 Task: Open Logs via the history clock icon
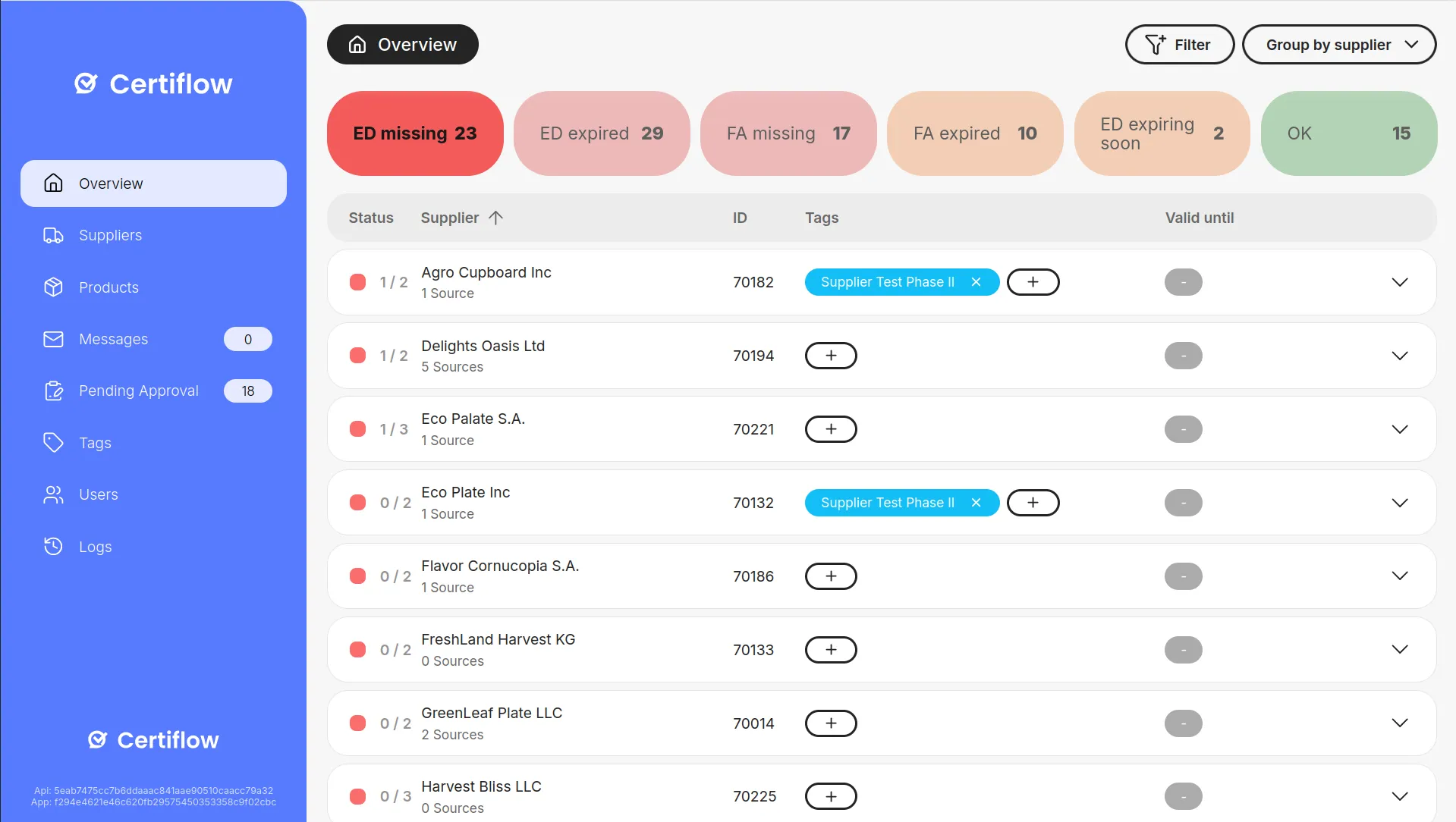[53, 547]
